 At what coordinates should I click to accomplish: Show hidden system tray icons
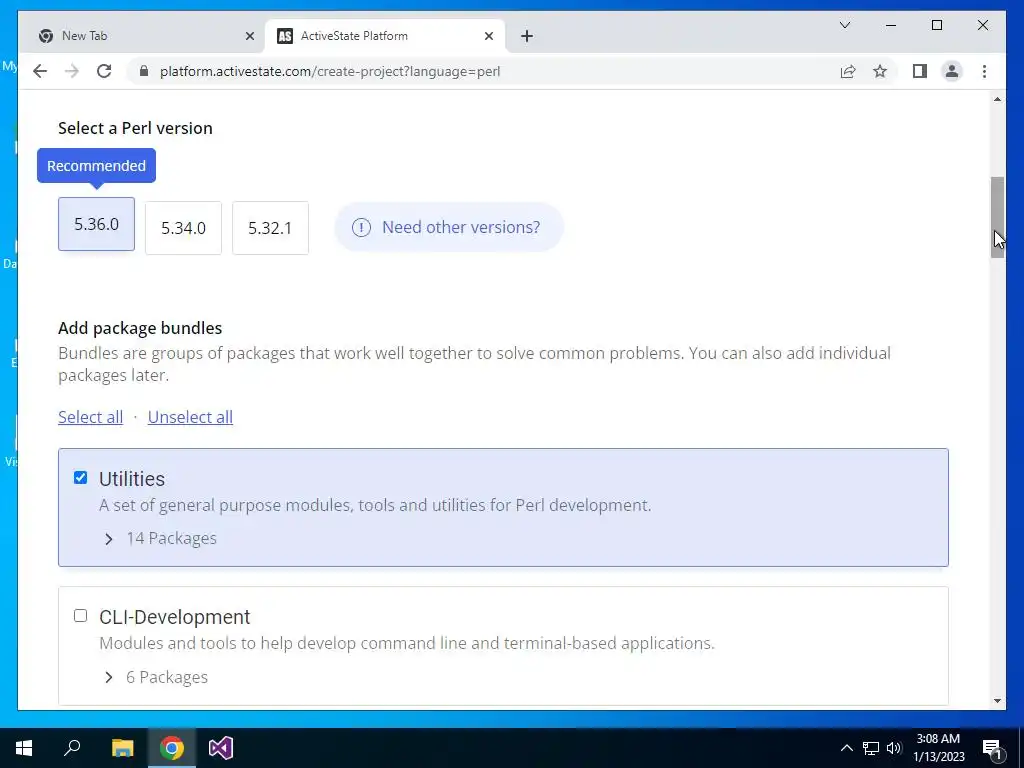pos(846,748)
